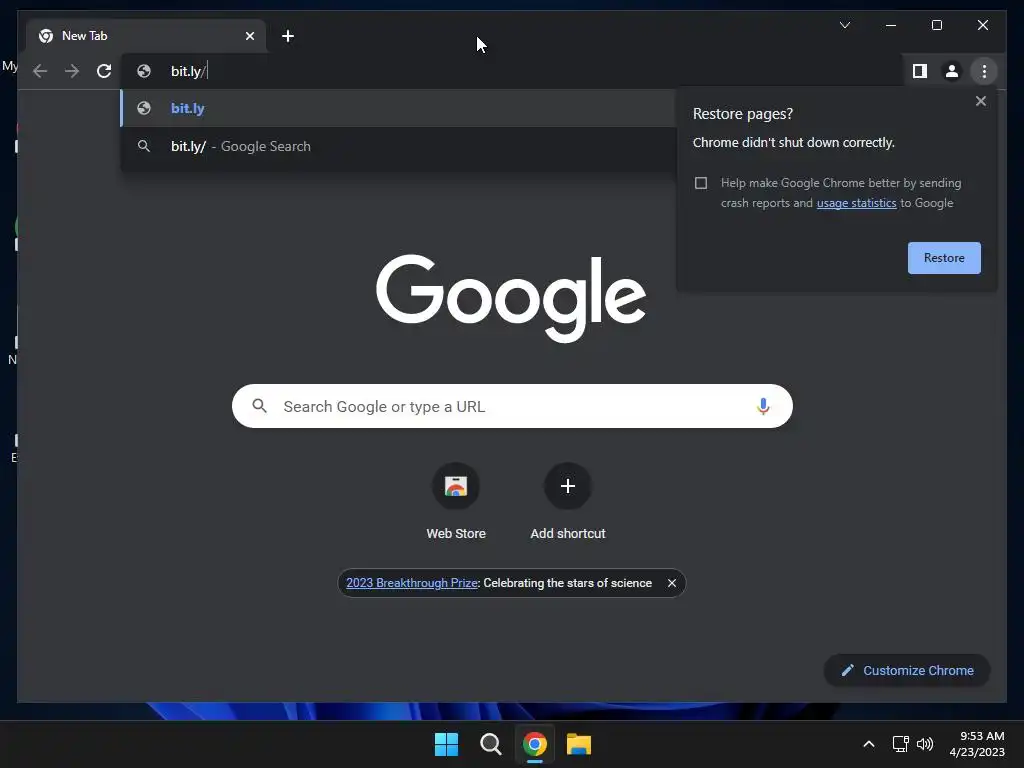Viewport: 1024px width, 768px height.
Task: Click the browser forward arrow
Action: [x=72, y=71]
